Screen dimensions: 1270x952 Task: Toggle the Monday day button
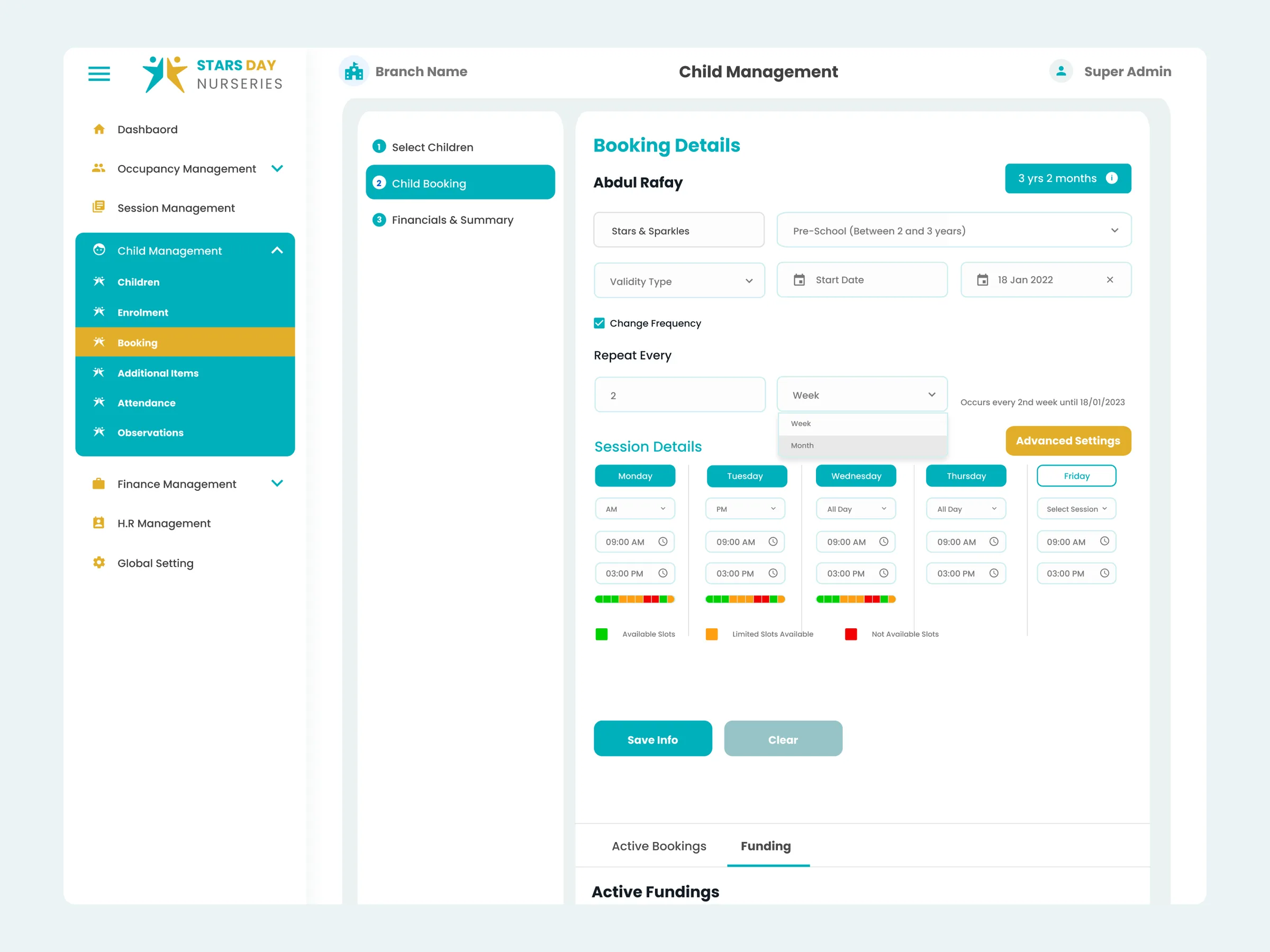coord(635,475)
